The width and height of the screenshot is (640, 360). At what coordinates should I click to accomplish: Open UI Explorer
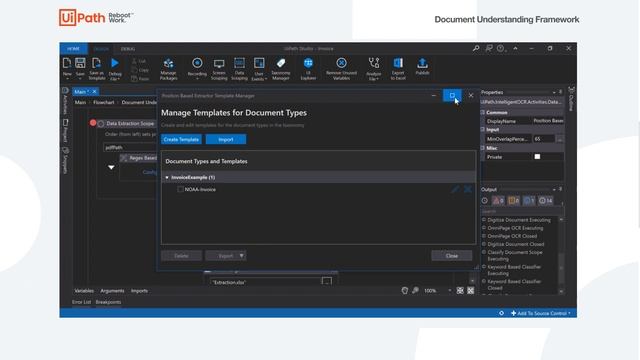[x=308, y=68]
